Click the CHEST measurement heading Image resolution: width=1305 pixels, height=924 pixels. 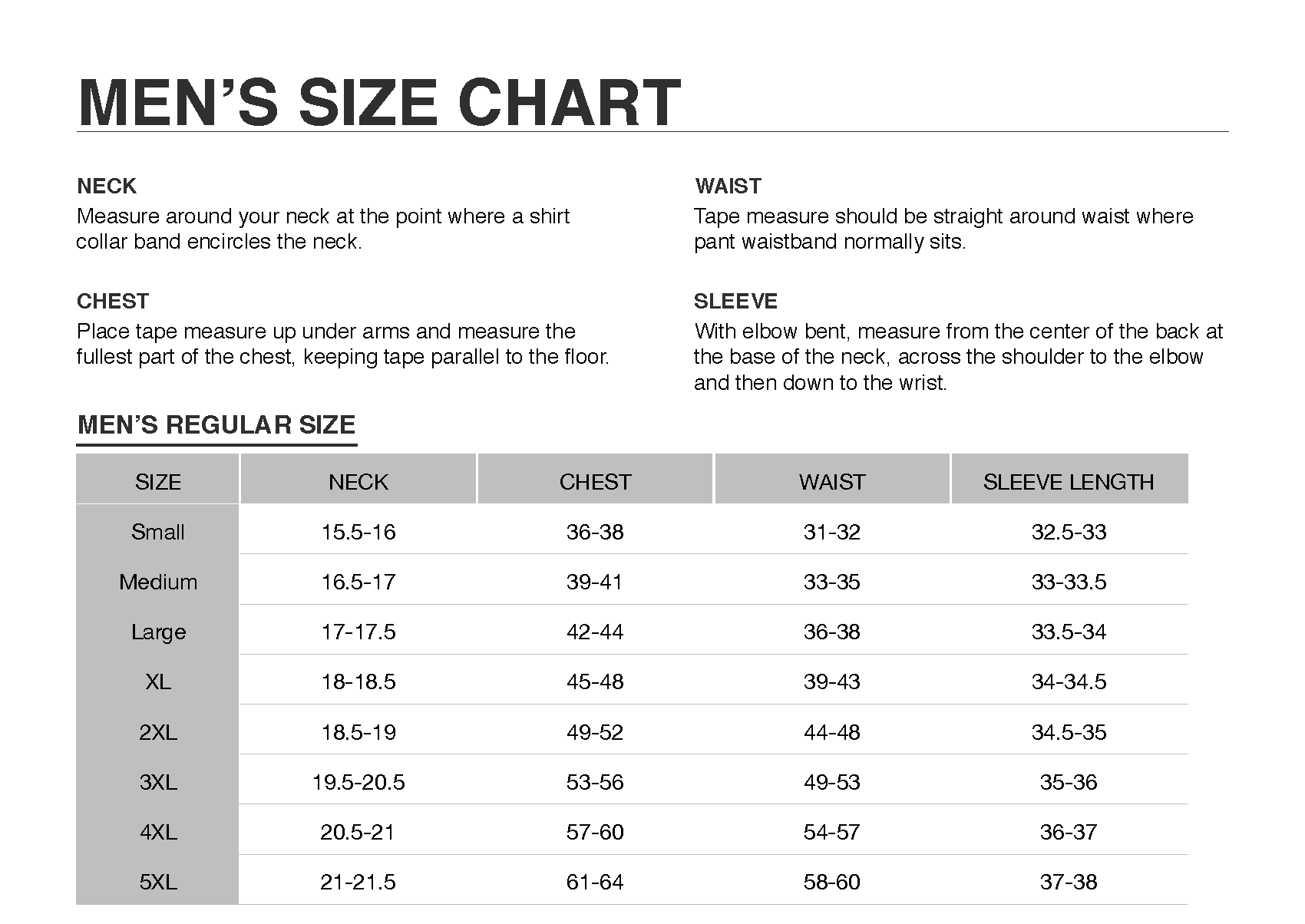coord(113,301)
